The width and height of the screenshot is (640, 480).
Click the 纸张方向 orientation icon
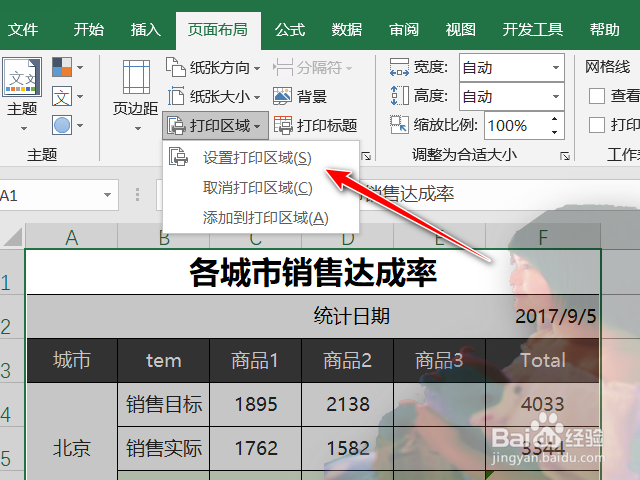176,67
